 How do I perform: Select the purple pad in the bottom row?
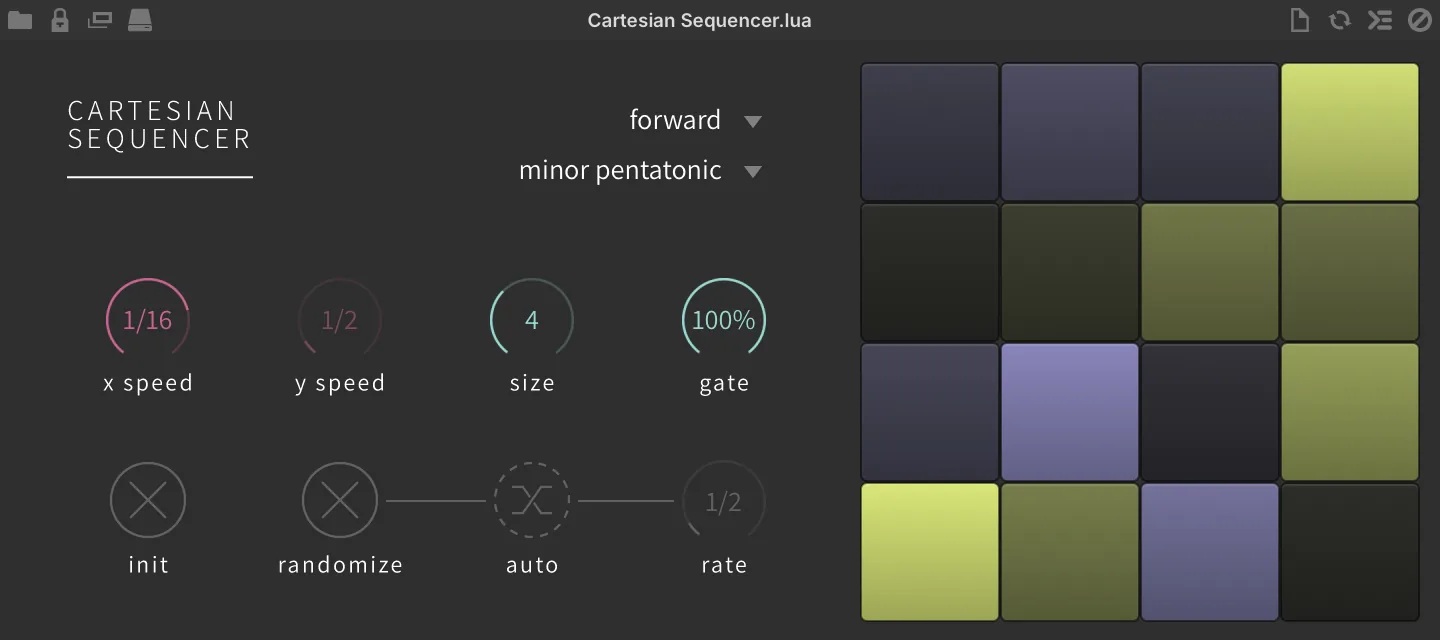[x=1210, y=552]
